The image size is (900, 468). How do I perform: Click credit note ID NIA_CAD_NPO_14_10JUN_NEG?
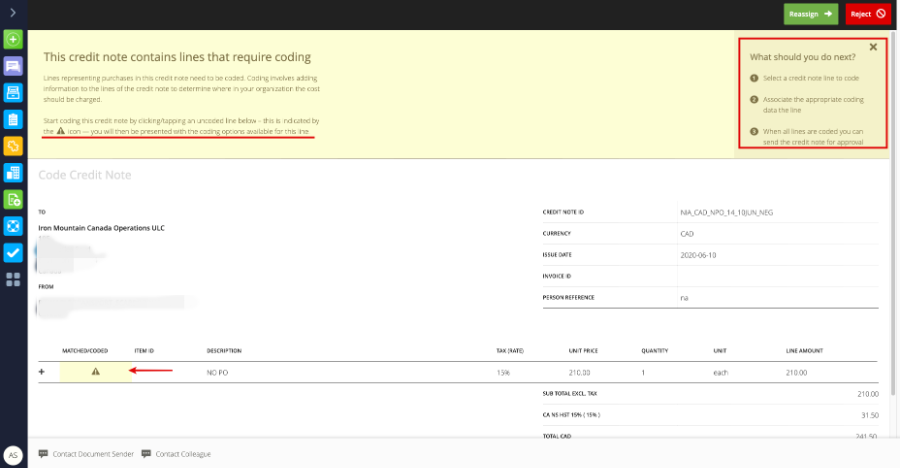tap(727, 212)
